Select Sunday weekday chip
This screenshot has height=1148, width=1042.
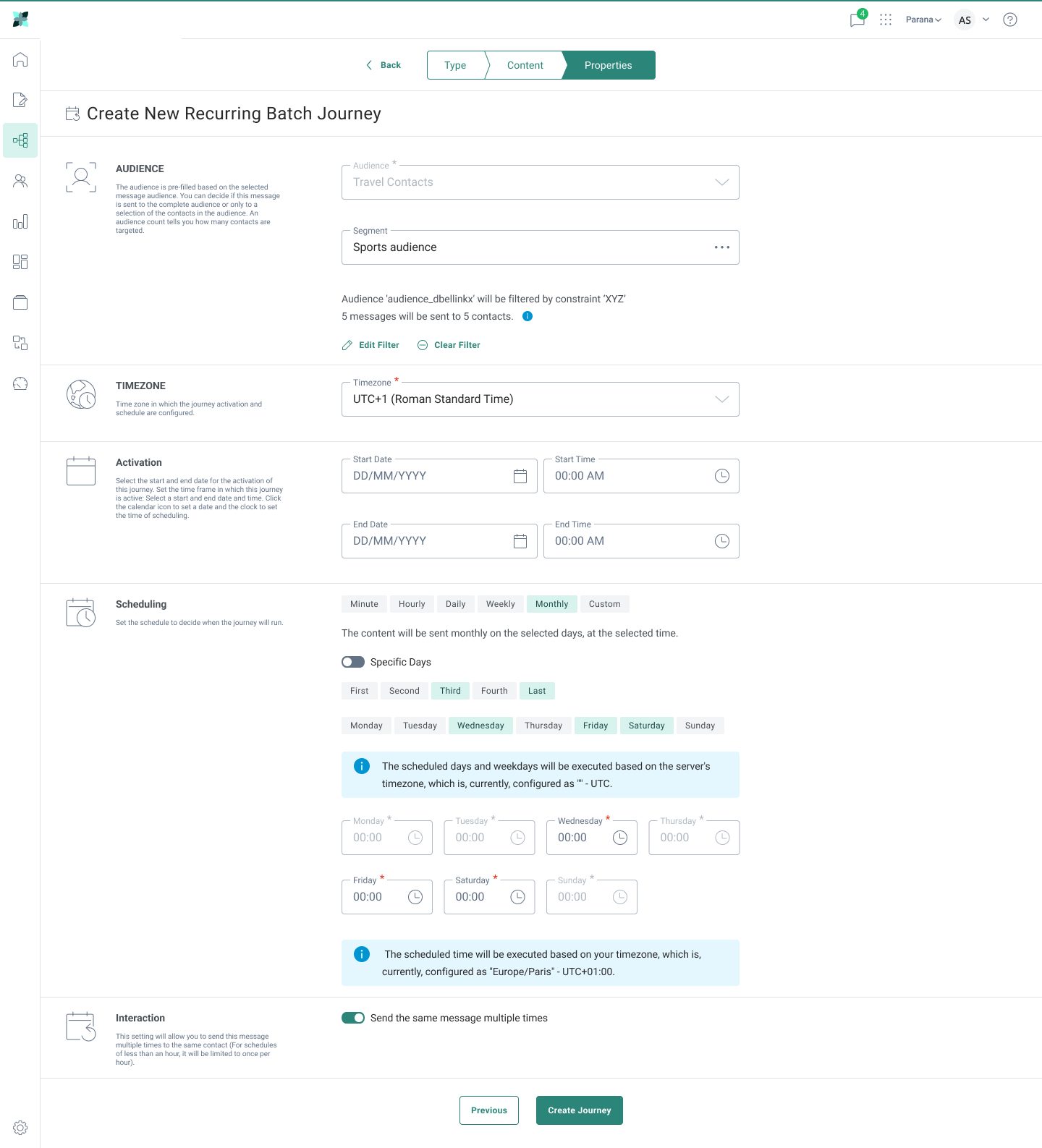[x=700, y=726]
